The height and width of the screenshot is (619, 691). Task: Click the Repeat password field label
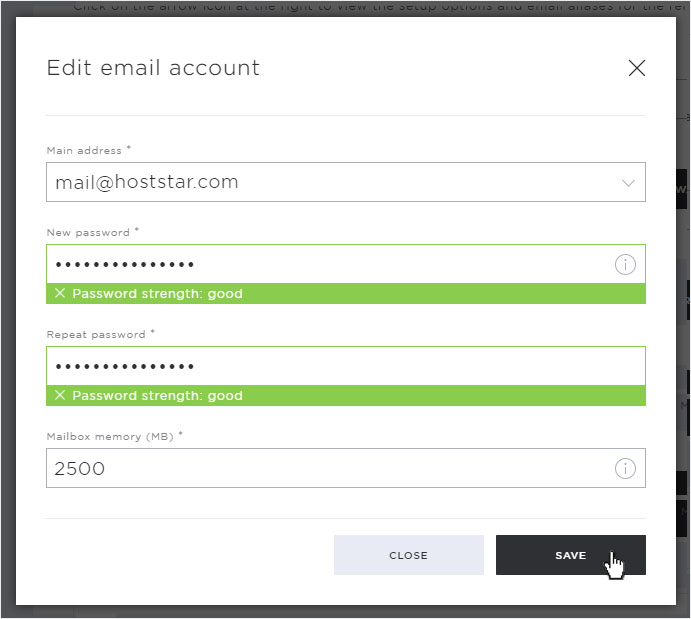(x=96, y=335)
